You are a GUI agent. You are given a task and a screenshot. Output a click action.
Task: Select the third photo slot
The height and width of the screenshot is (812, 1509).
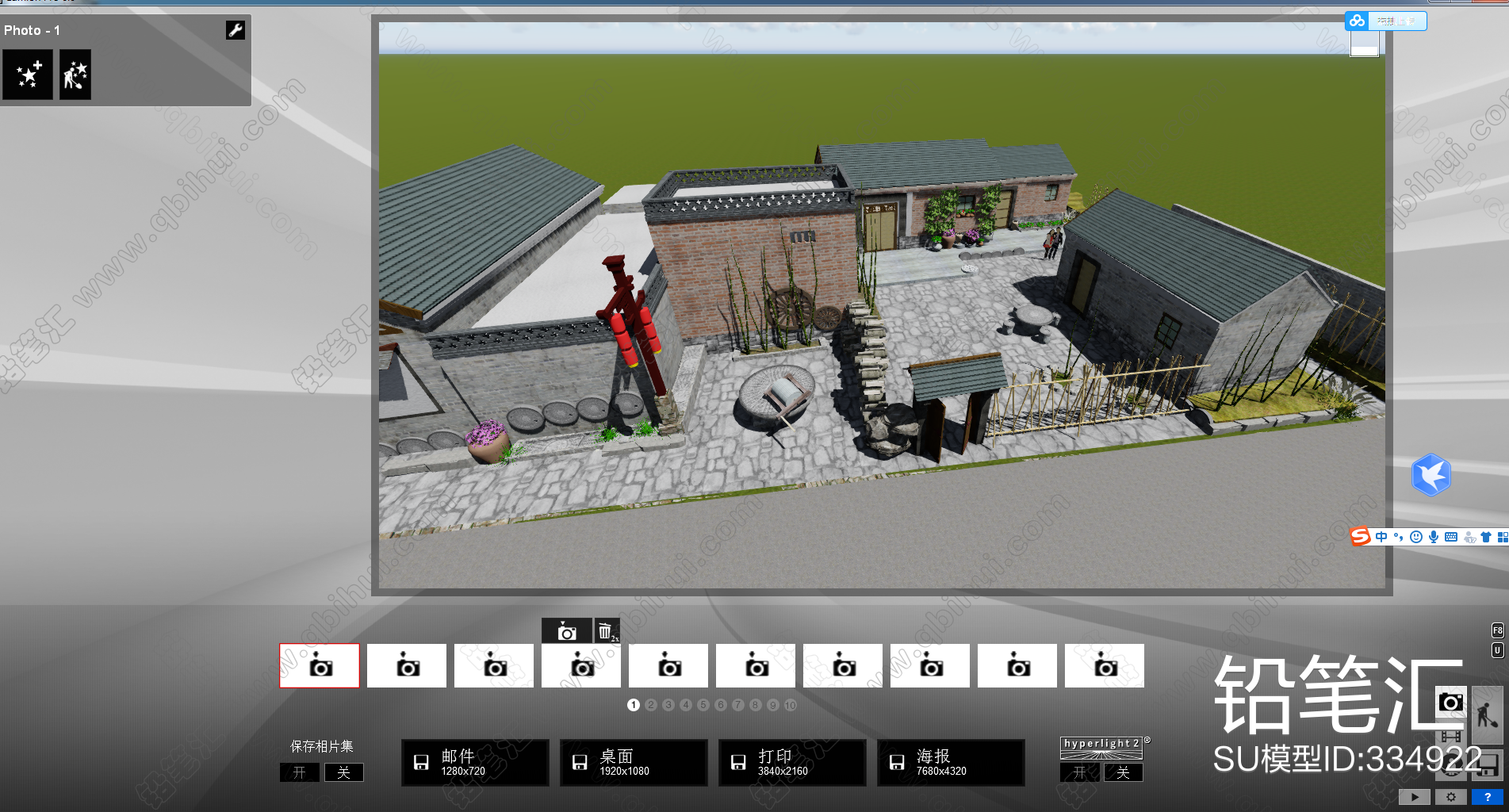tap(494, 665)
